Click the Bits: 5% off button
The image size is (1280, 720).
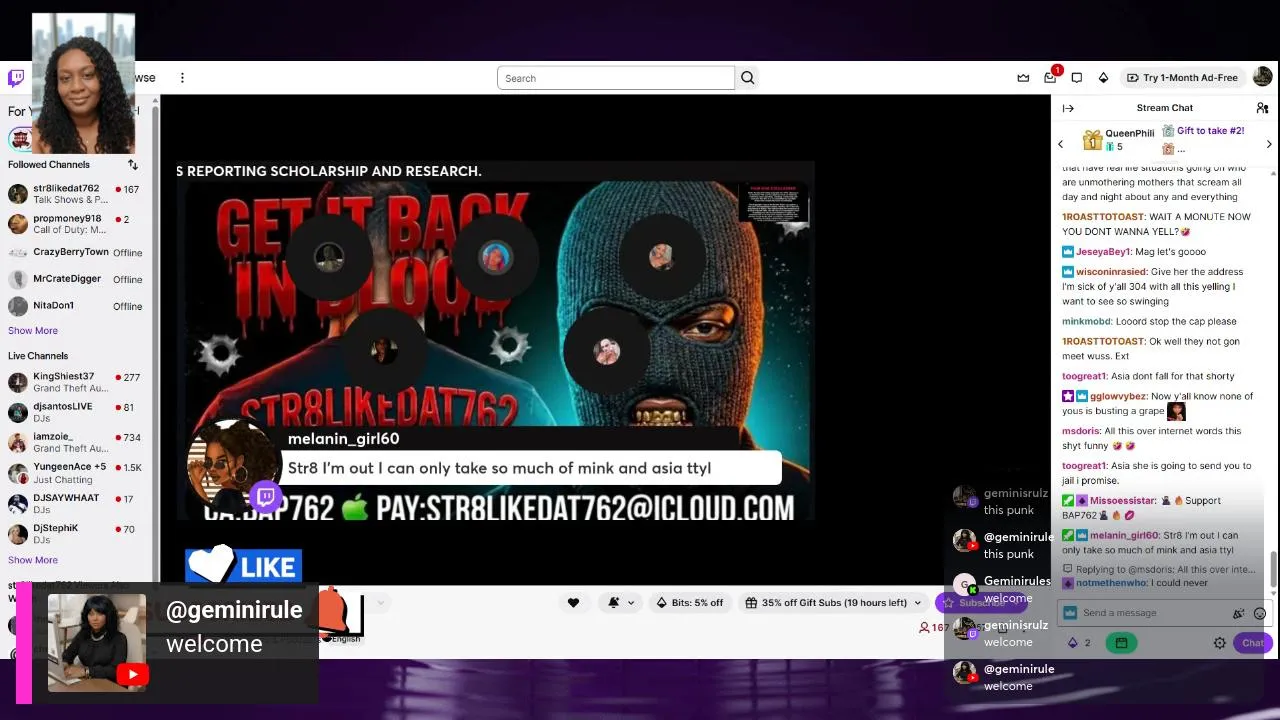coord(690,602)
